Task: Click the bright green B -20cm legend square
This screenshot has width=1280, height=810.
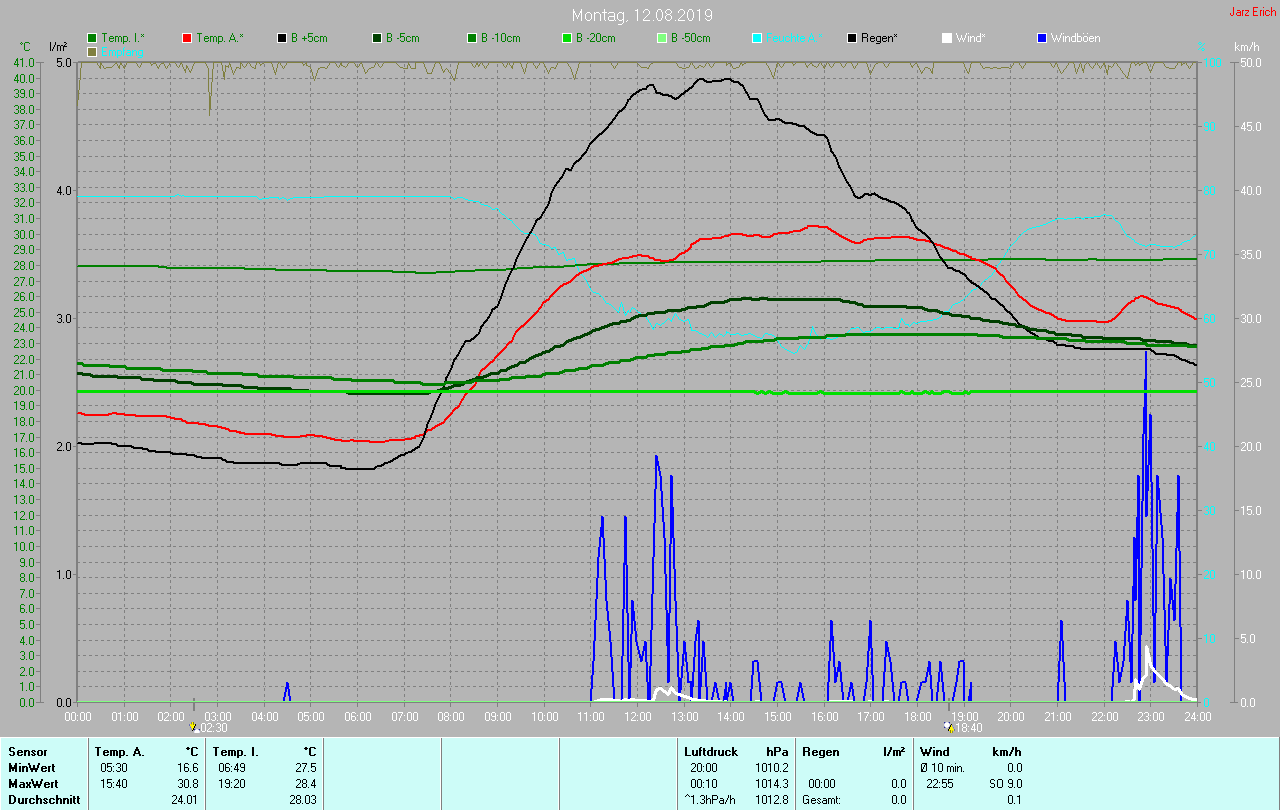Action: click(x=566, y=38)
